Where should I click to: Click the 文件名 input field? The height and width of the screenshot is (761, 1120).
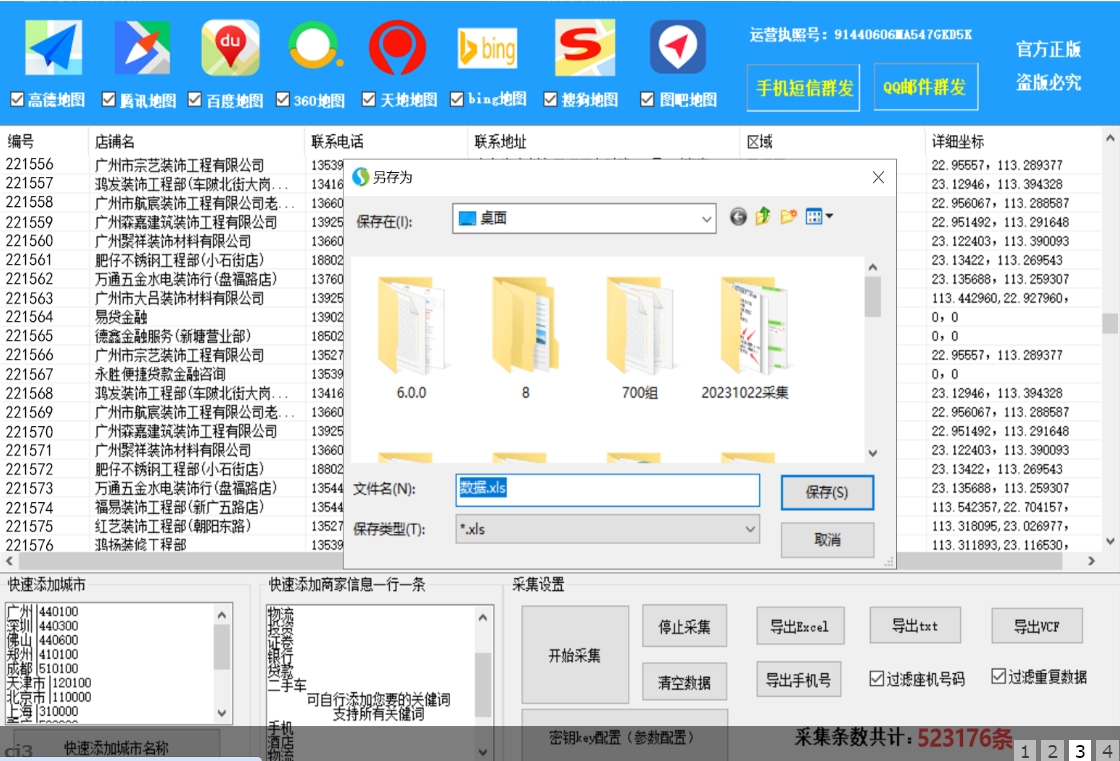(x=608, y=490)
